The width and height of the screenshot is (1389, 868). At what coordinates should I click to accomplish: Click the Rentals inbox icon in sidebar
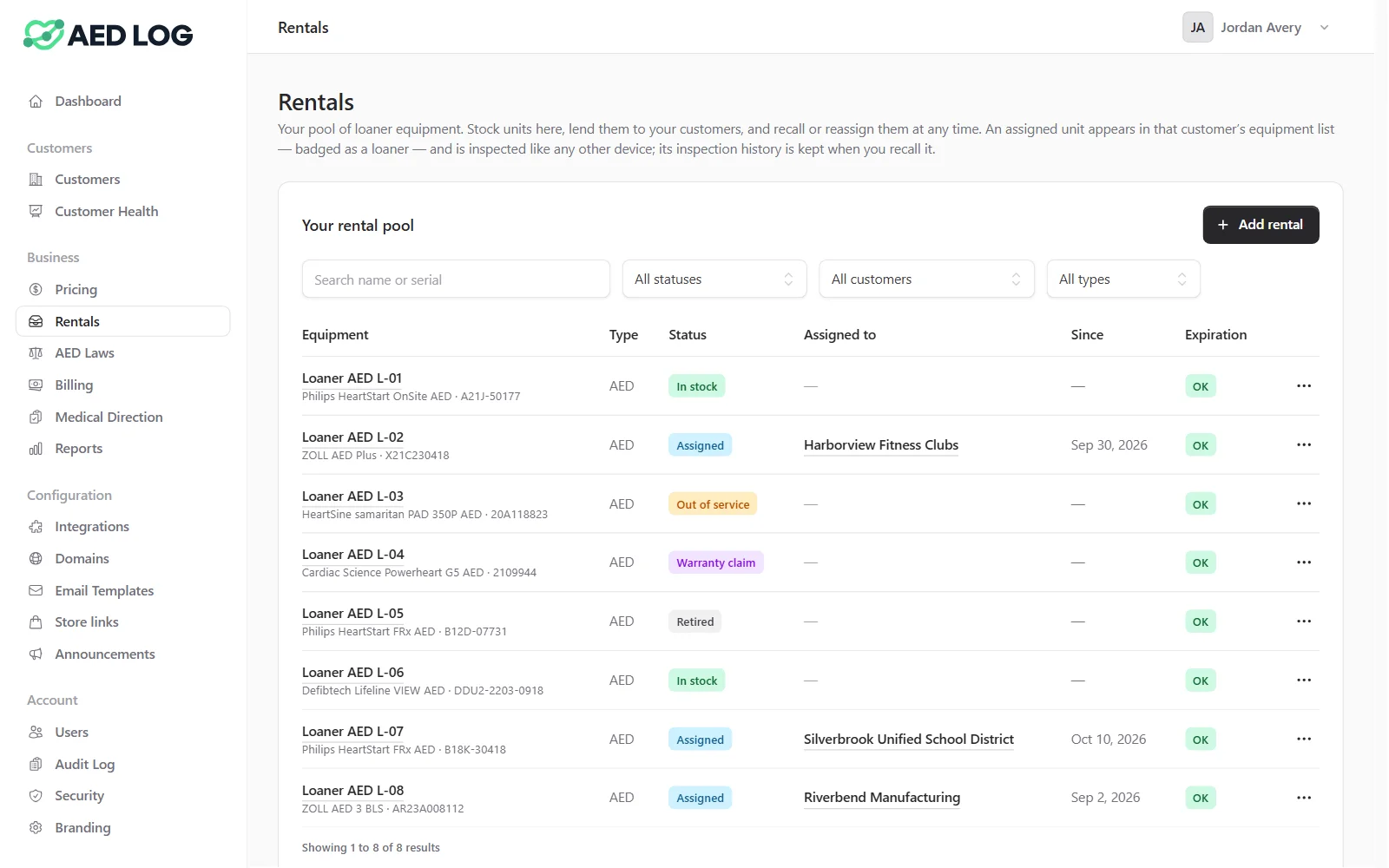pos(36,322)
